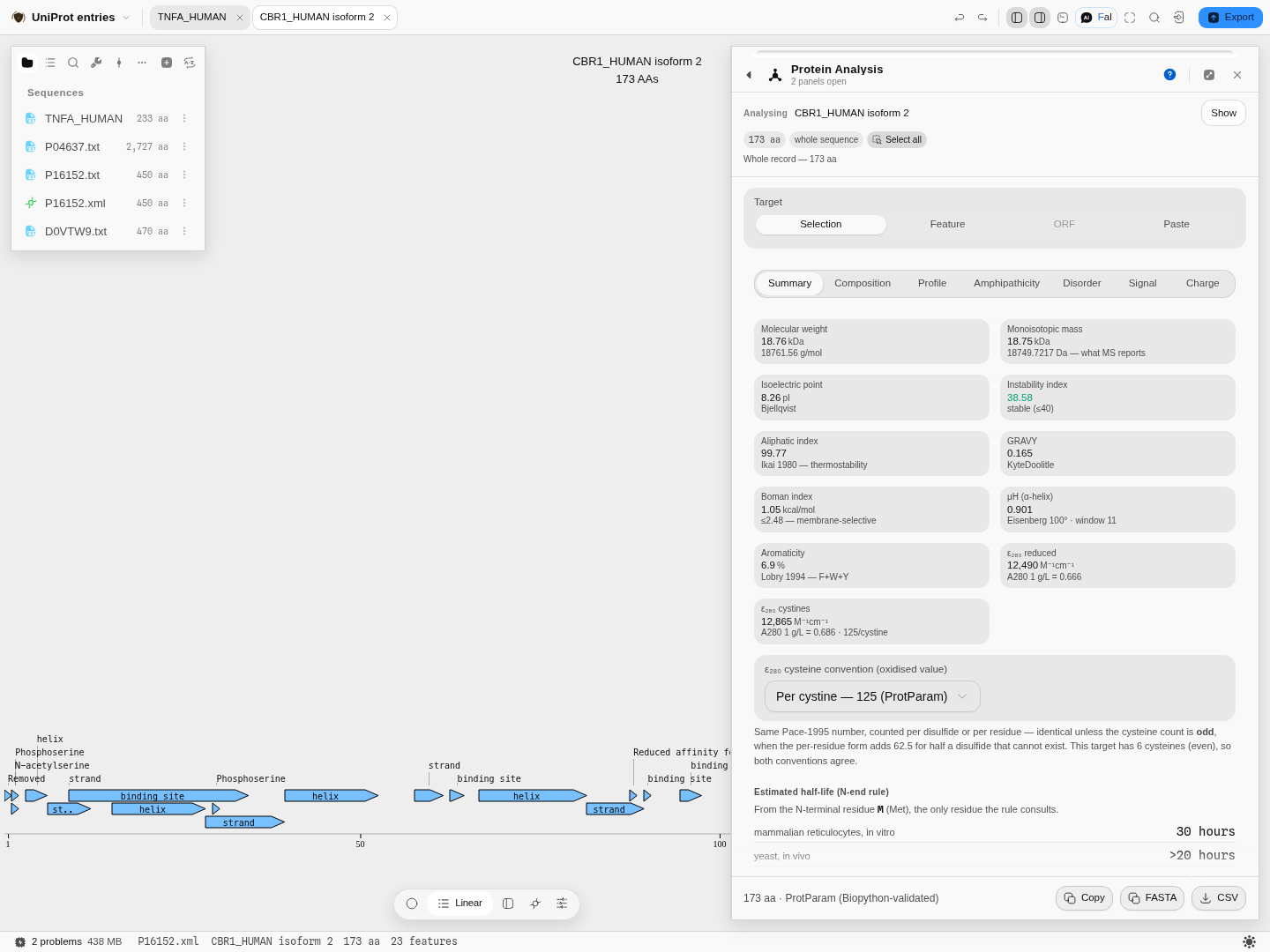1270x952 pixels.
Task: Toggle the split view icon in bottom bar
Action: coord(508,904)
